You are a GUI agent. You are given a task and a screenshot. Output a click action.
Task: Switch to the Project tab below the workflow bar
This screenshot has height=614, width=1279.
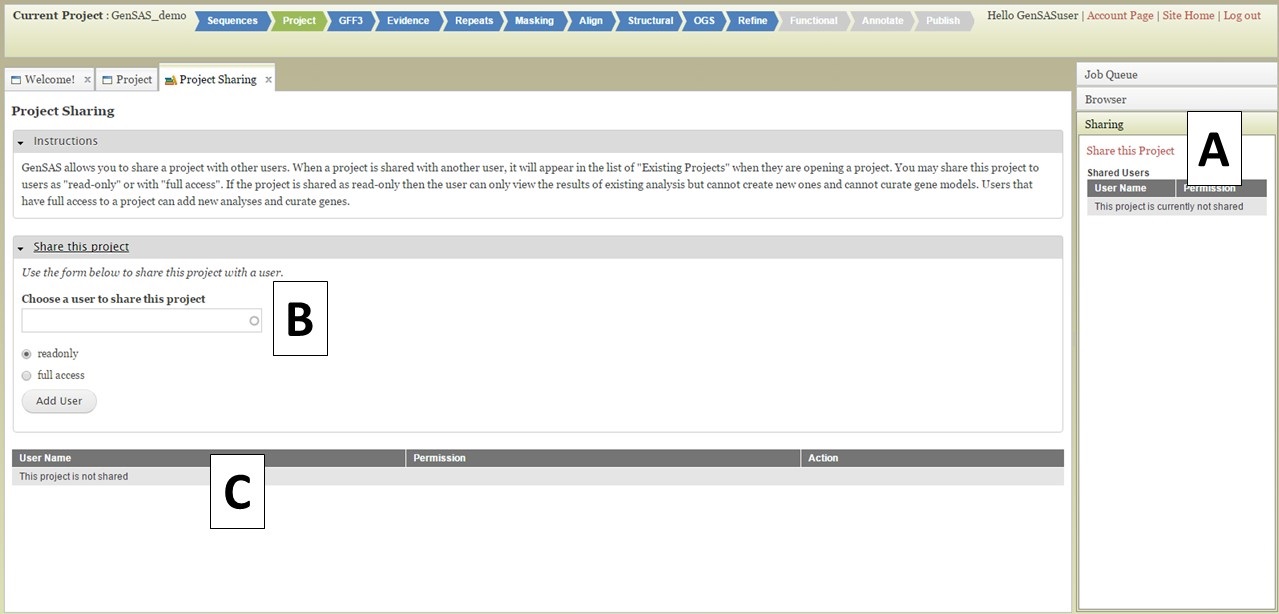point(127,80)
